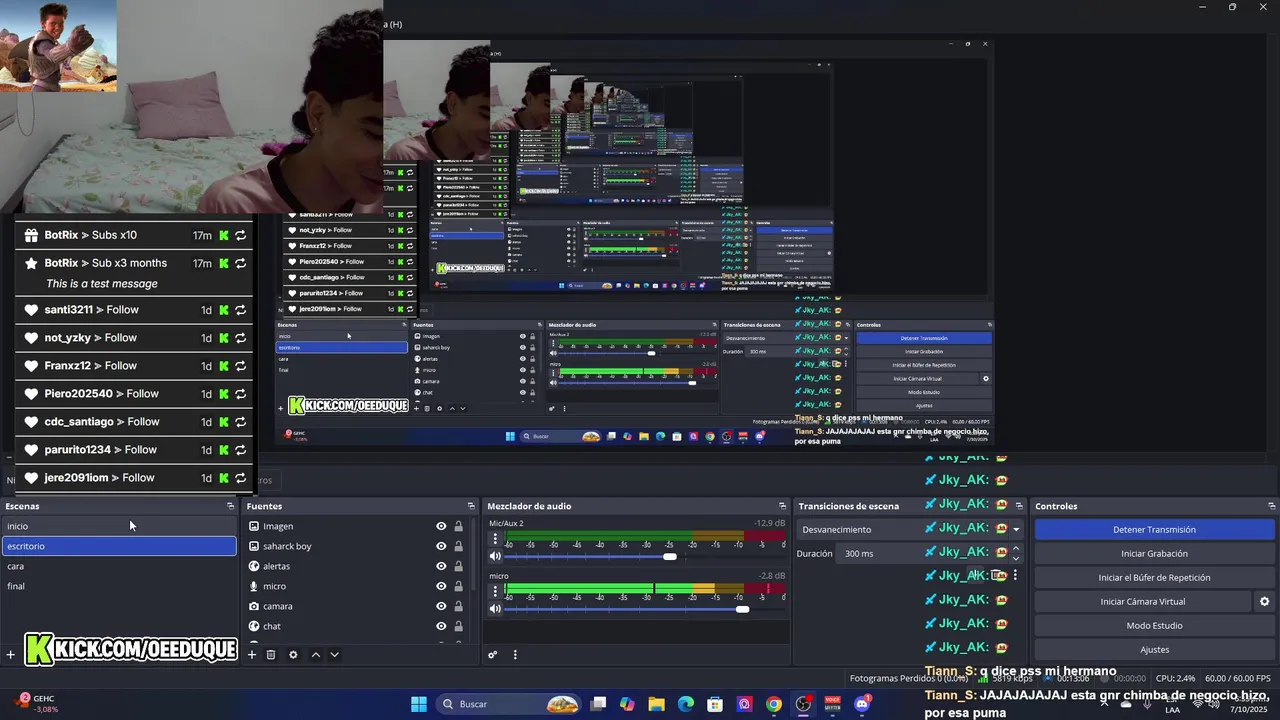
Task: Open the Desvanecimiento transition dropdown
Action: click(910, 529)
